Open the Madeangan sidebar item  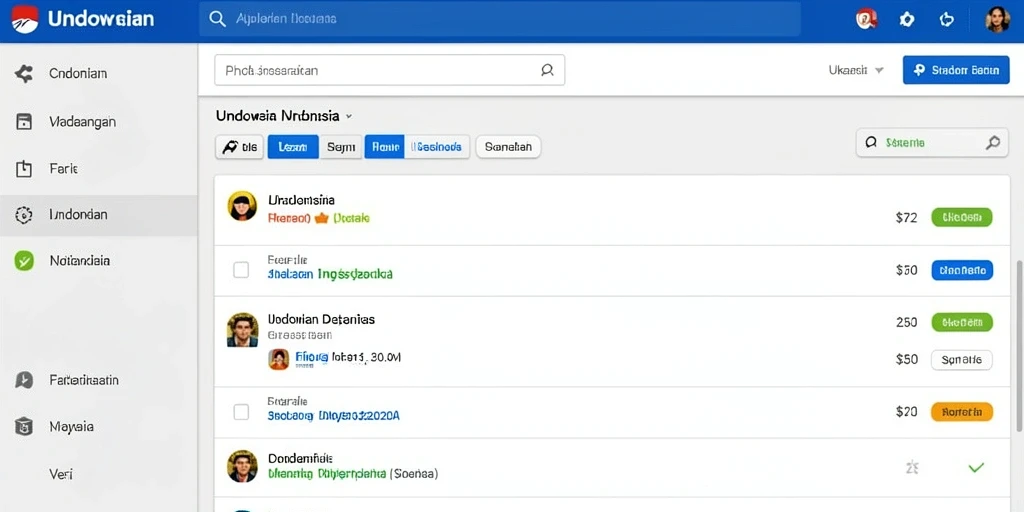(x=99, y=121)
